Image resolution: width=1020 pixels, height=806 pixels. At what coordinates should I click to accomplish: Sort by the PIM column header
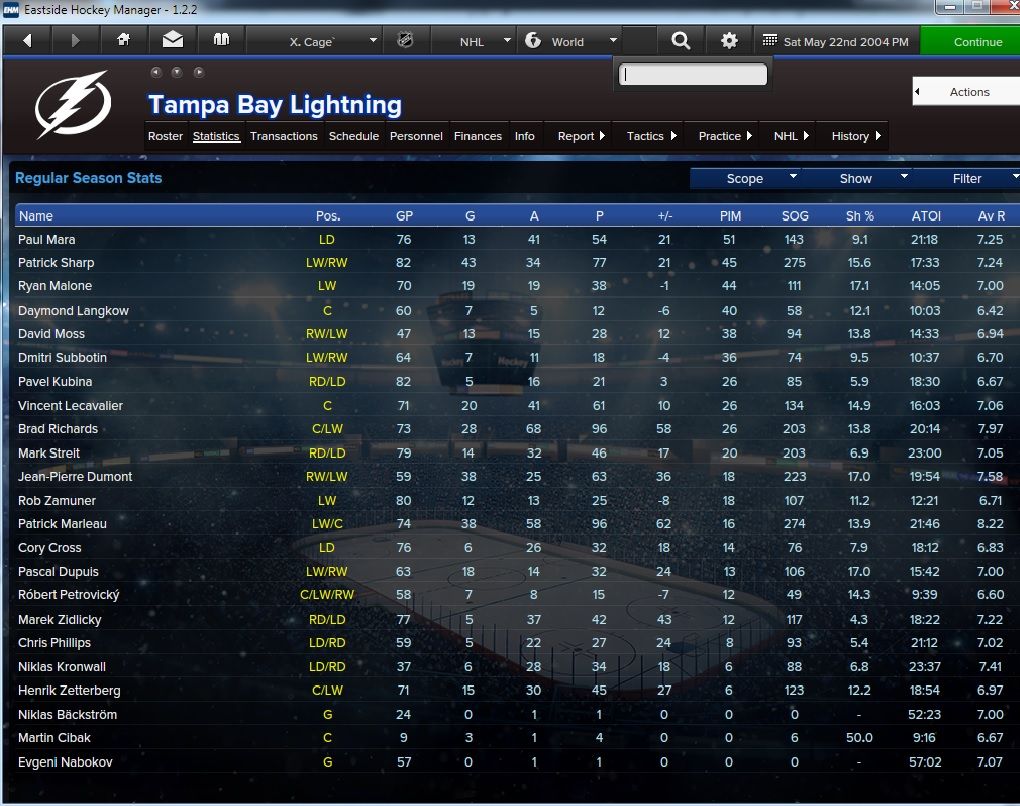point(730,216)
